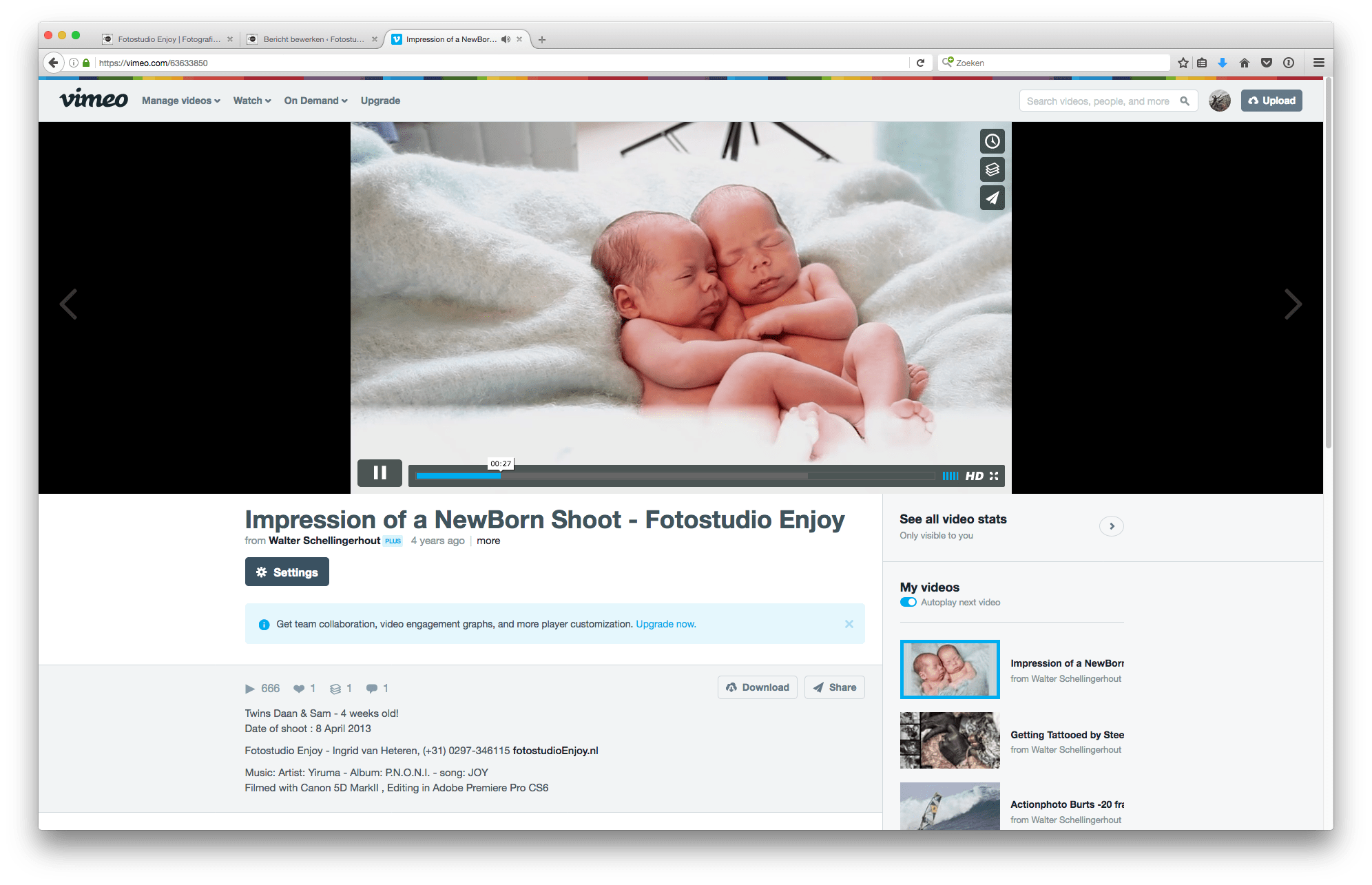Bookmark this page with star
1372x885 pixels.
(1183, 63)
